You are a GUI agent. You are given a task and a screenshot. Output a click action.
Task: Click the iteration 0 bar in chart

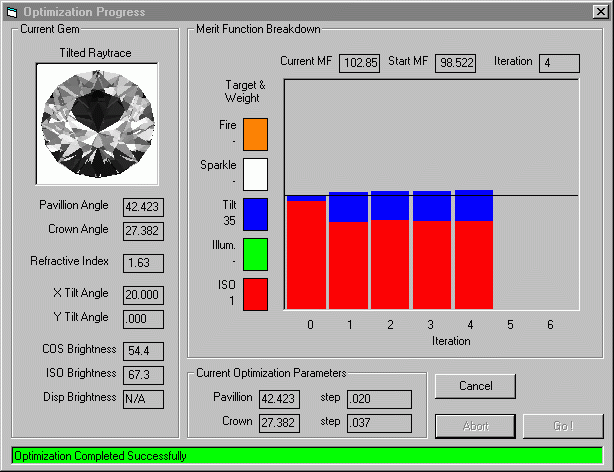(x=306, y=252)
